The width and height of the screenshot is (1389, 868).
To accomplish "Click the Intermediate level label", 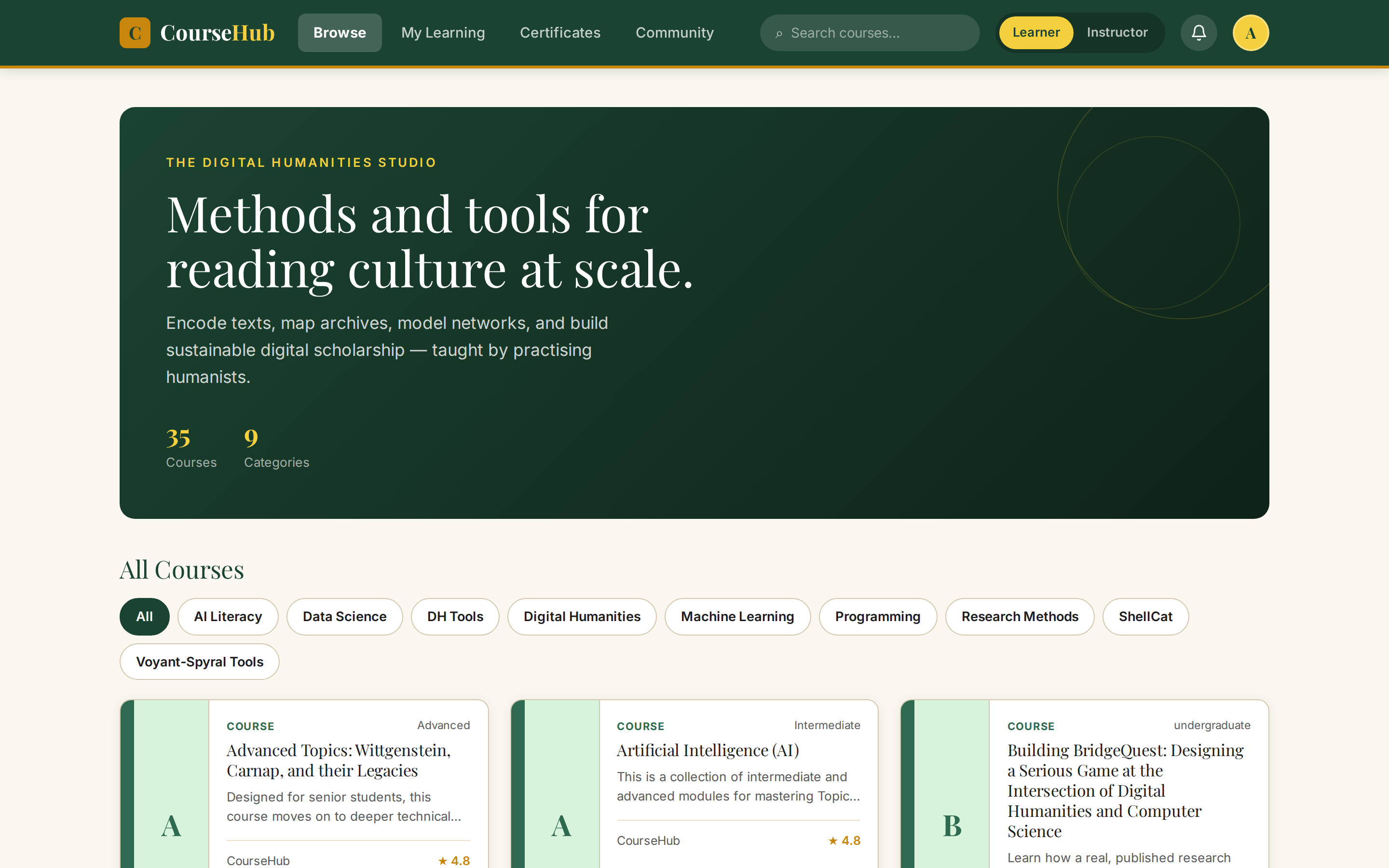I will (827, 726).
